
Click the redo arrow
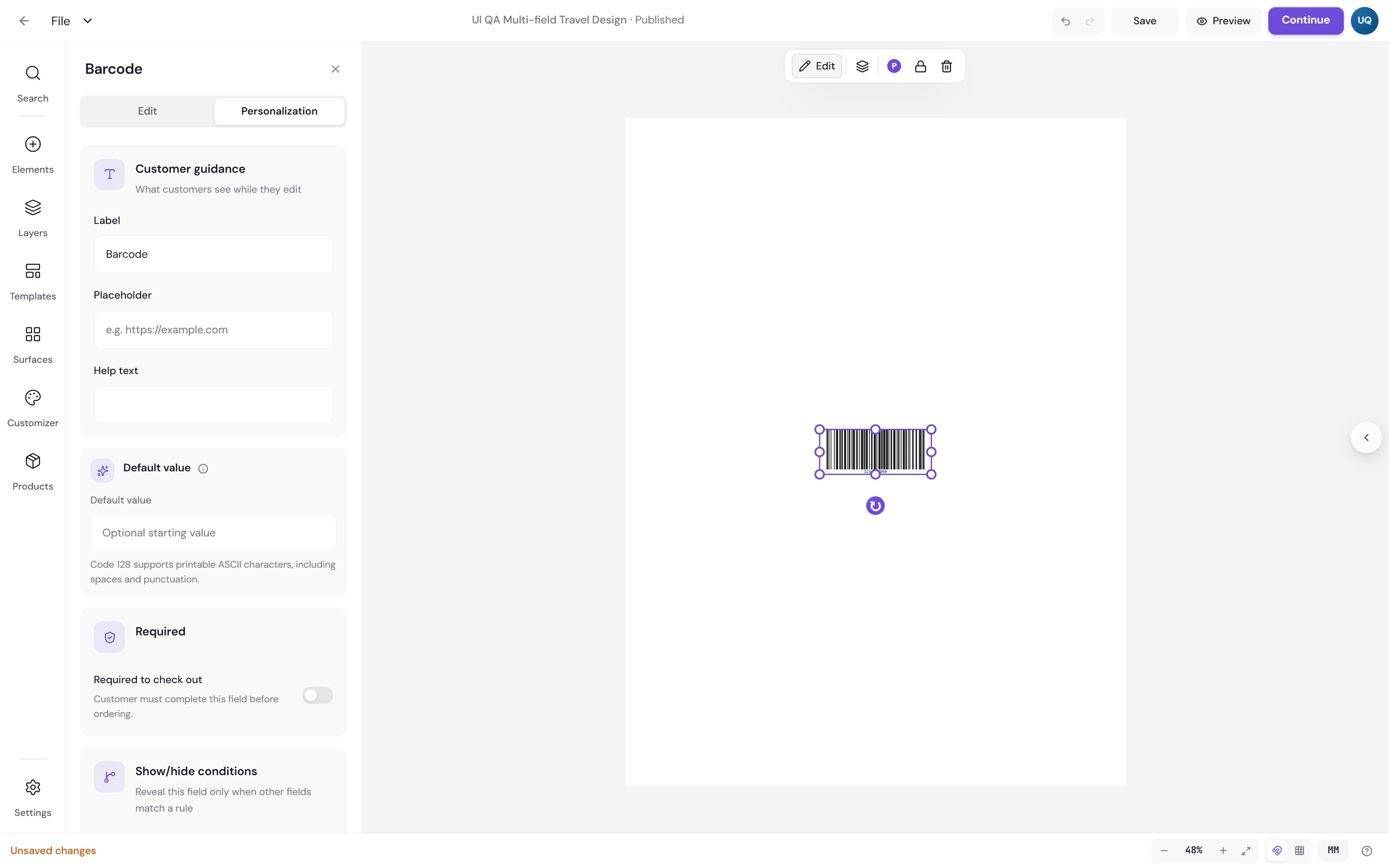tap(1089, 21)
